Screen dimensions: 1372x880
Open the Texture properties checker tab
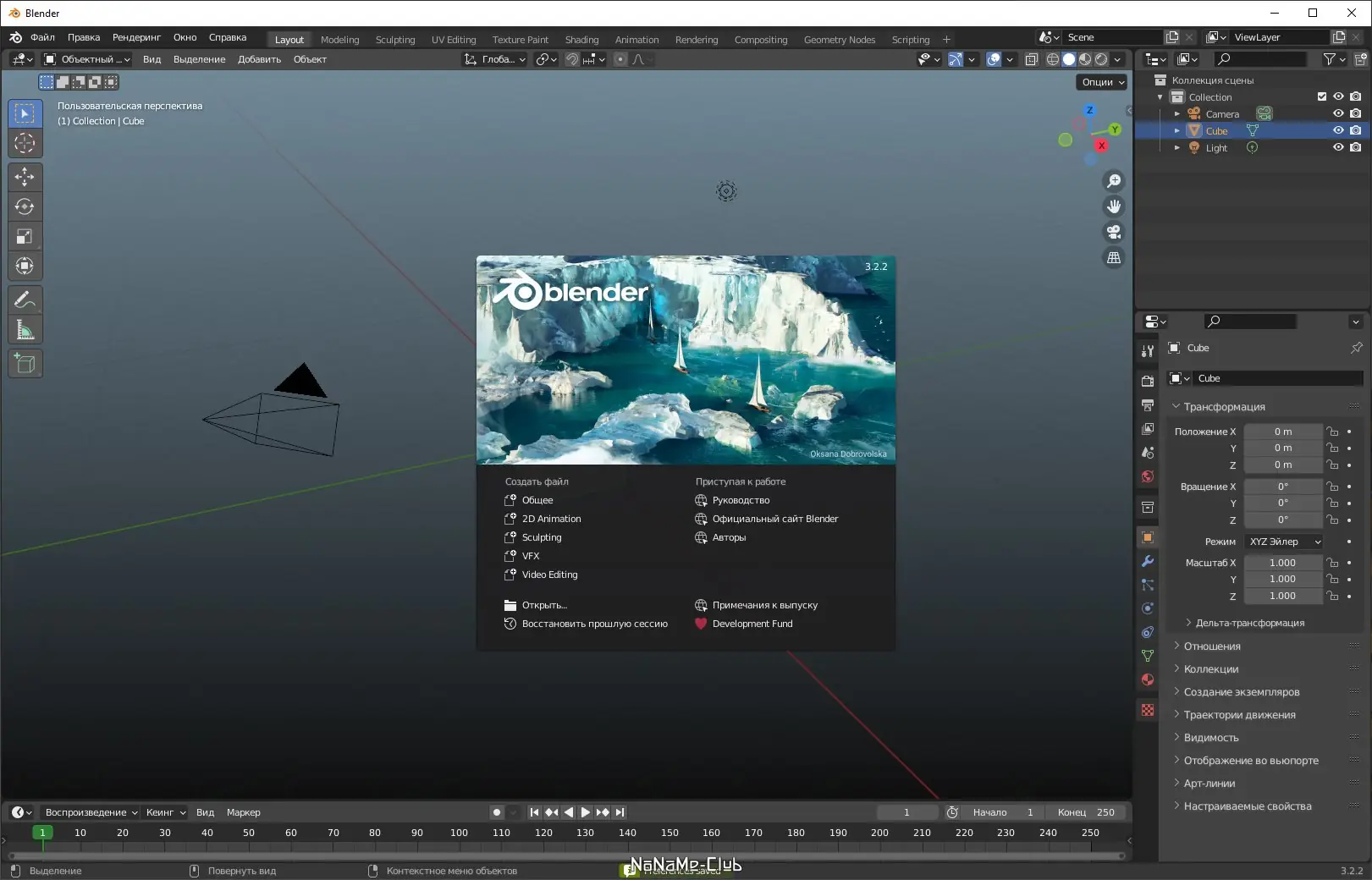coord(1148,710)
